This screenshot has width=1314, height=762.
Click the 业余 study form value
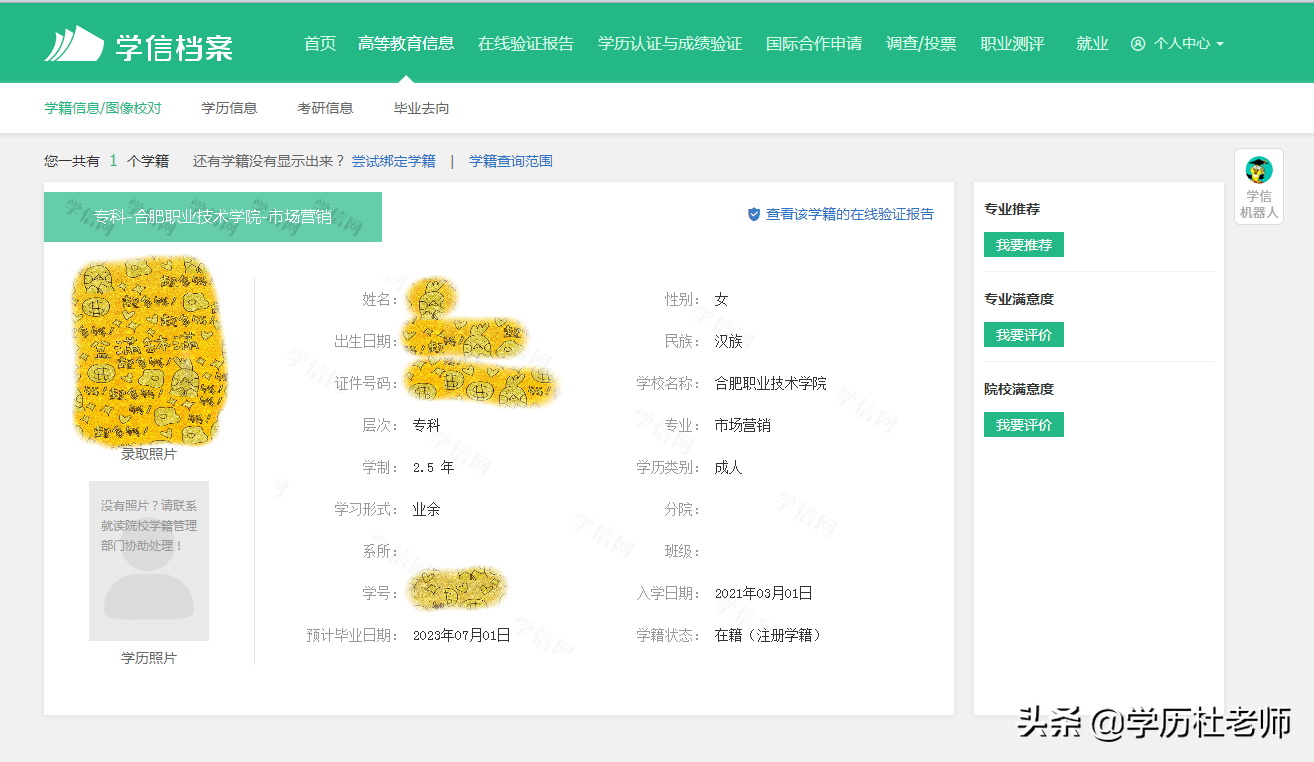(x=427, y=509)
